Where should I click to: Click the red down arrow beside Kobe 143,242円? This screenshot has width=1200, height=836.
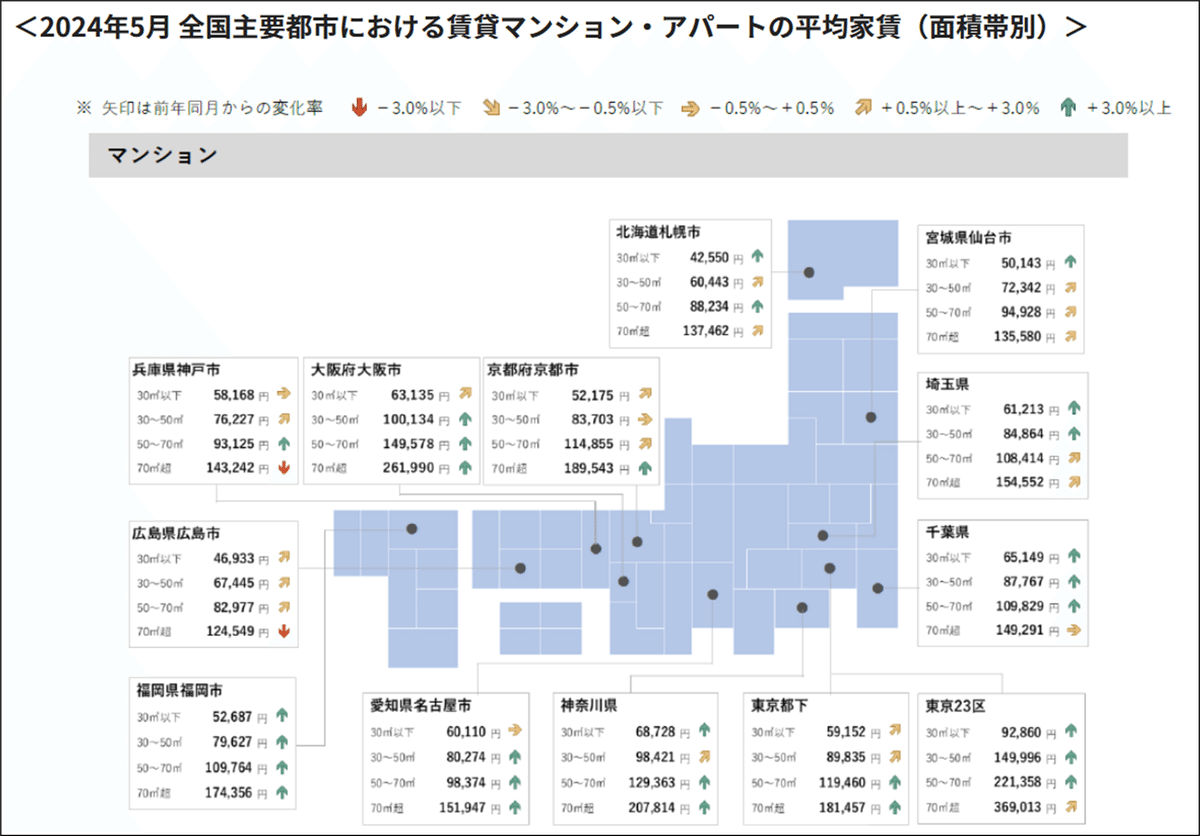284,469
